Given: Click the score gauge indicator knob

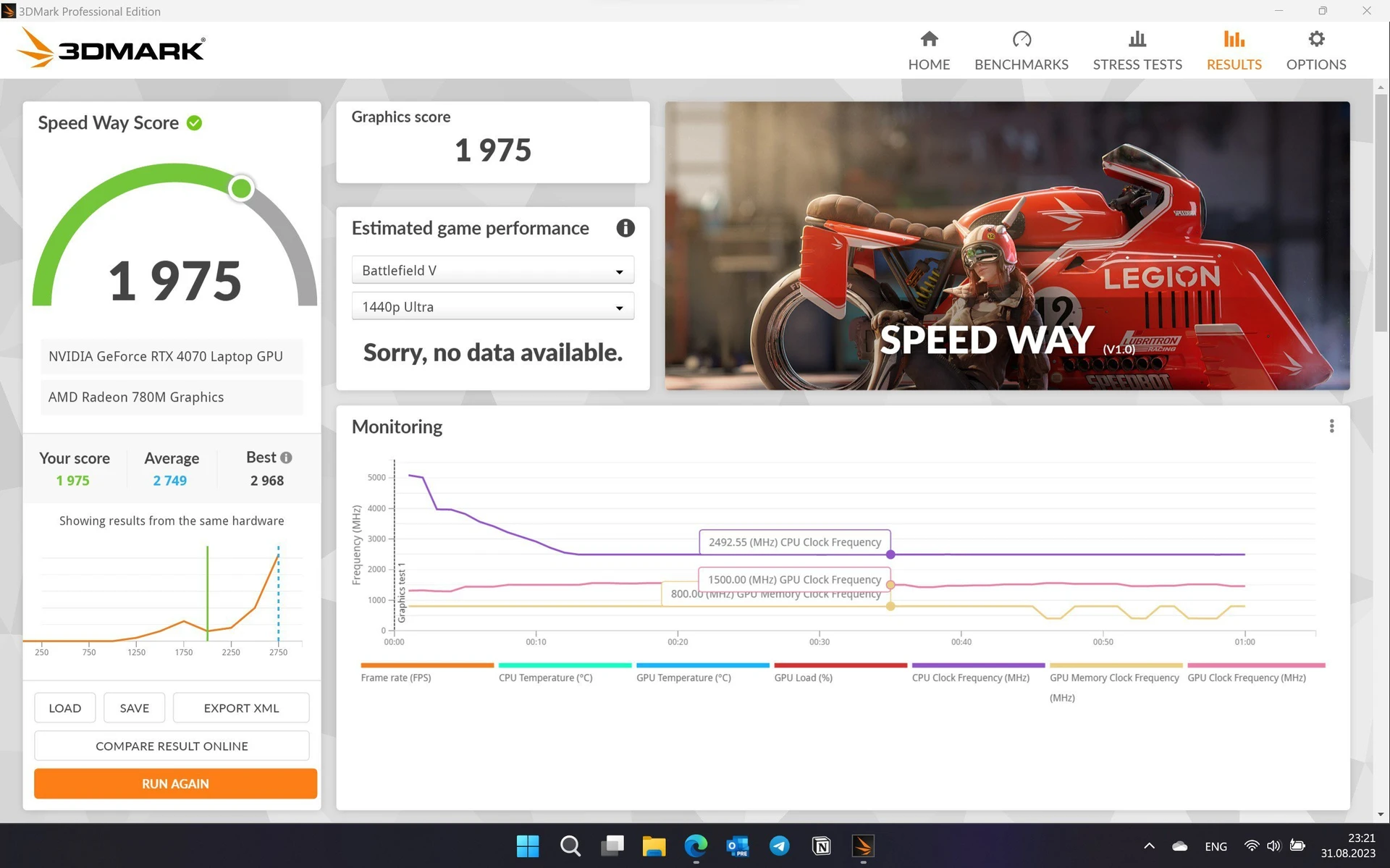Looking at the screenshot, I should (241, 188).
